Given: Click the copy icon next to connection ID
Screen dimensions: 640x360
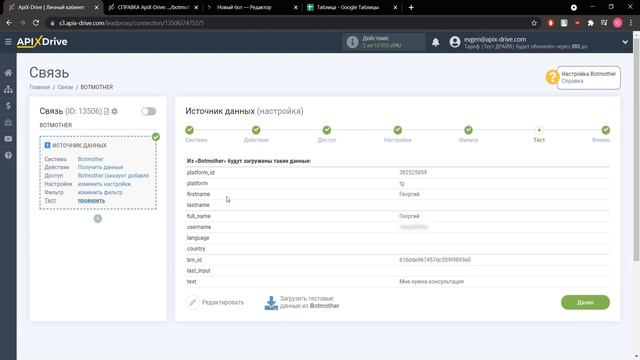Looking at the screenshot, I should pyautogui.click(x=107, y=111).
